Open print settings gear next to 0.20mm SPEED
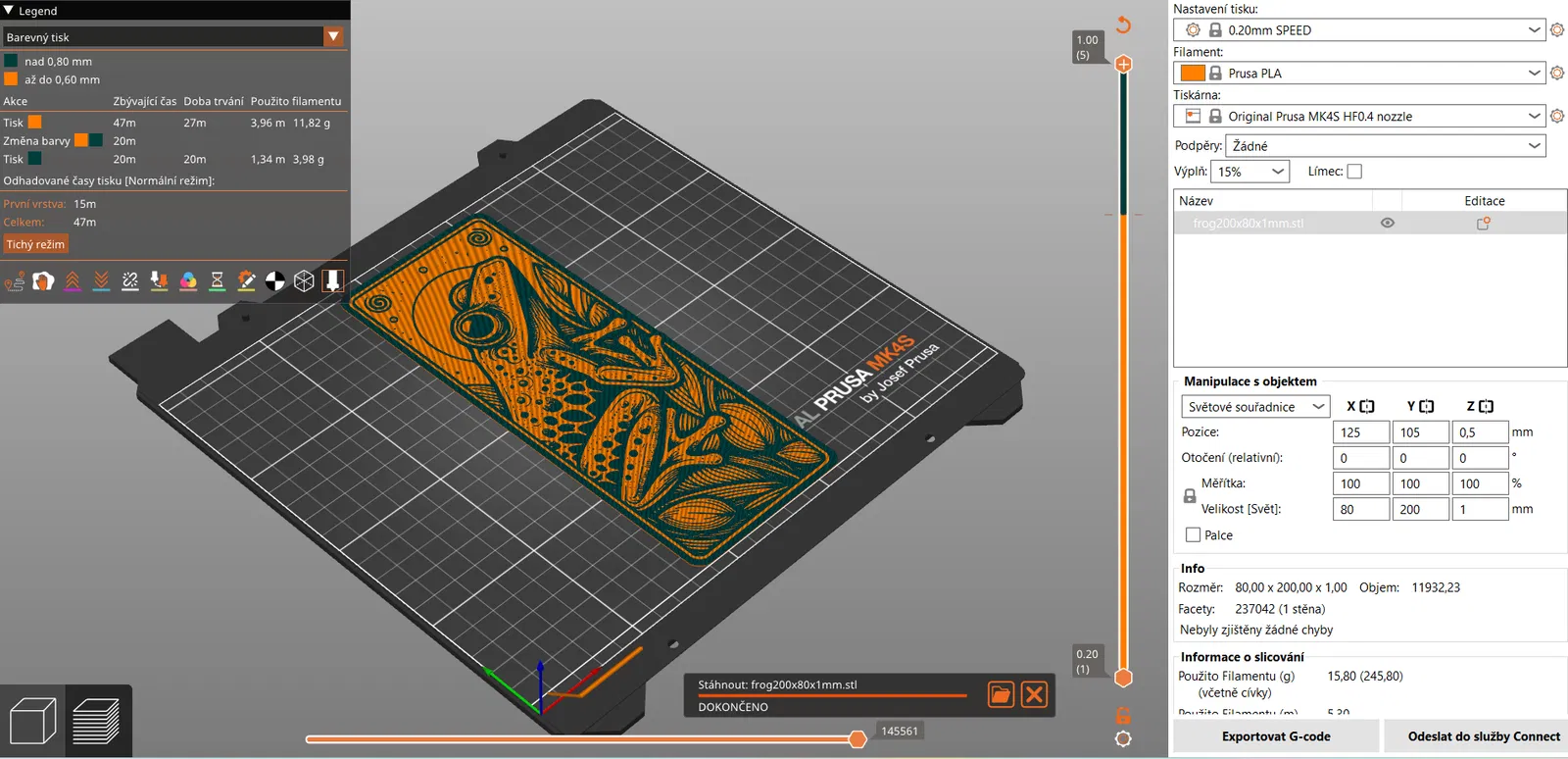 click(x=1557, y=29)
